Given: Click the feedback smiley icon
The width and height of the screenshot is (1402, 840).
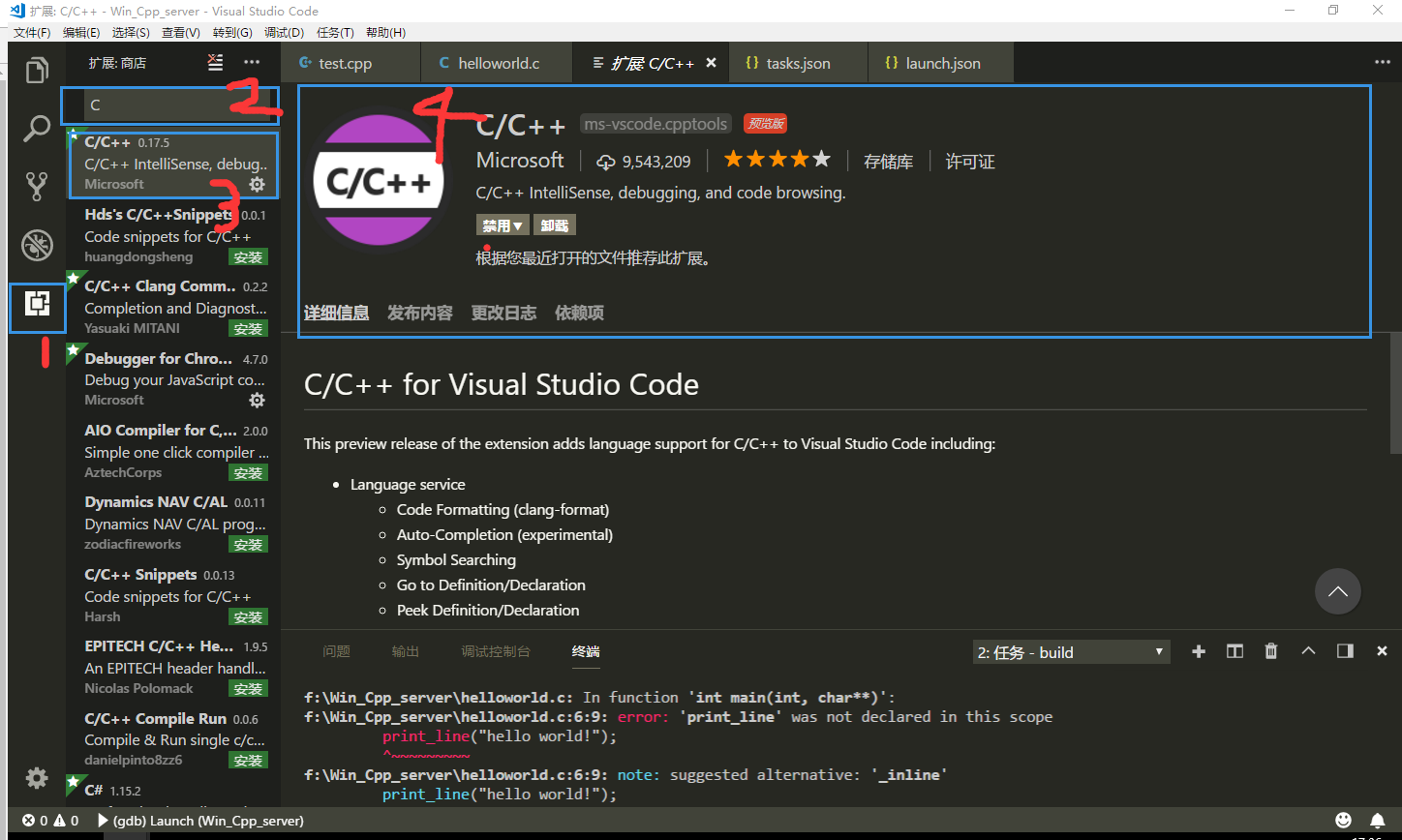Looking at the screenshot, I should click(1343, 821).
